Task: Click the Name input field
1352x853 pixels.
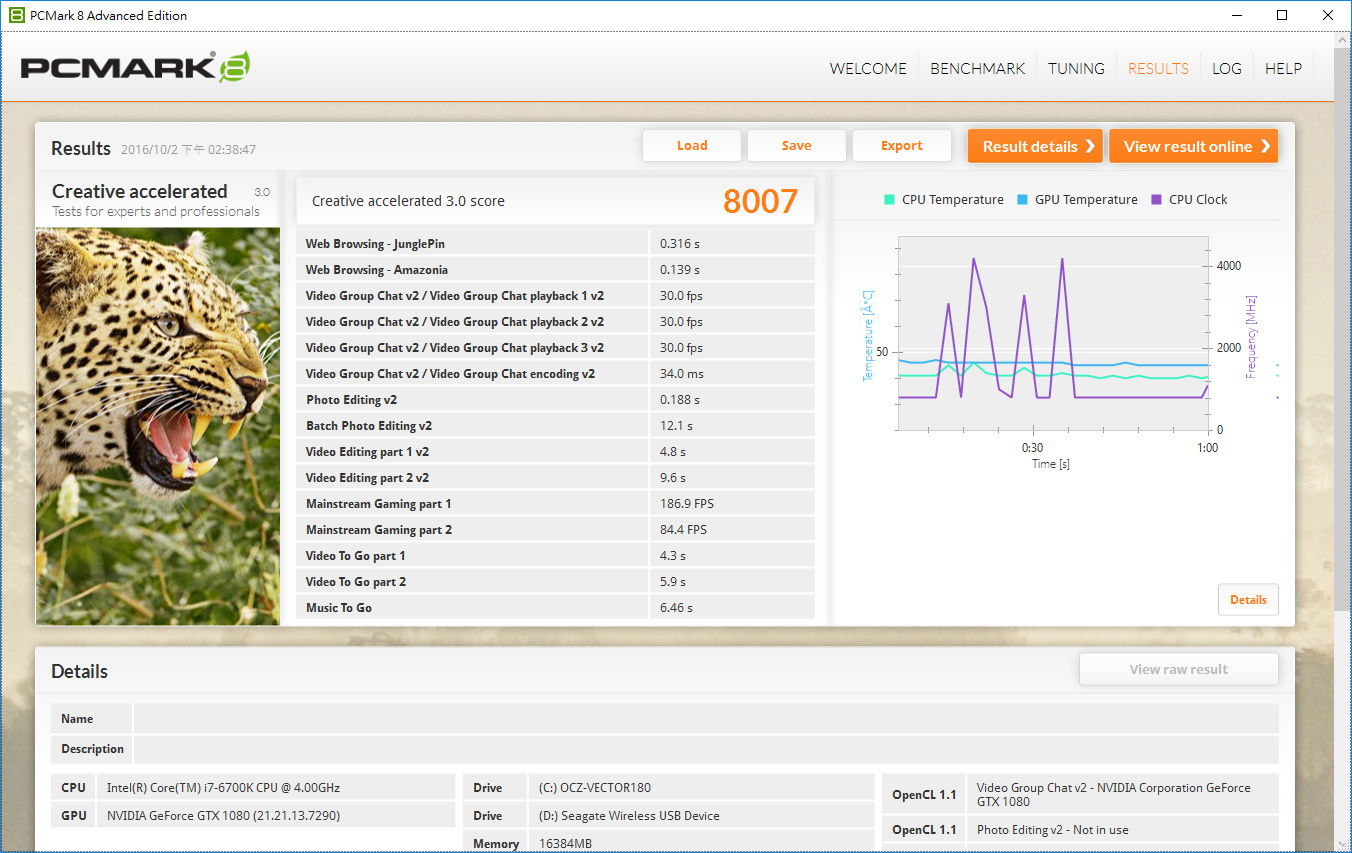Action: click(705, 719)
